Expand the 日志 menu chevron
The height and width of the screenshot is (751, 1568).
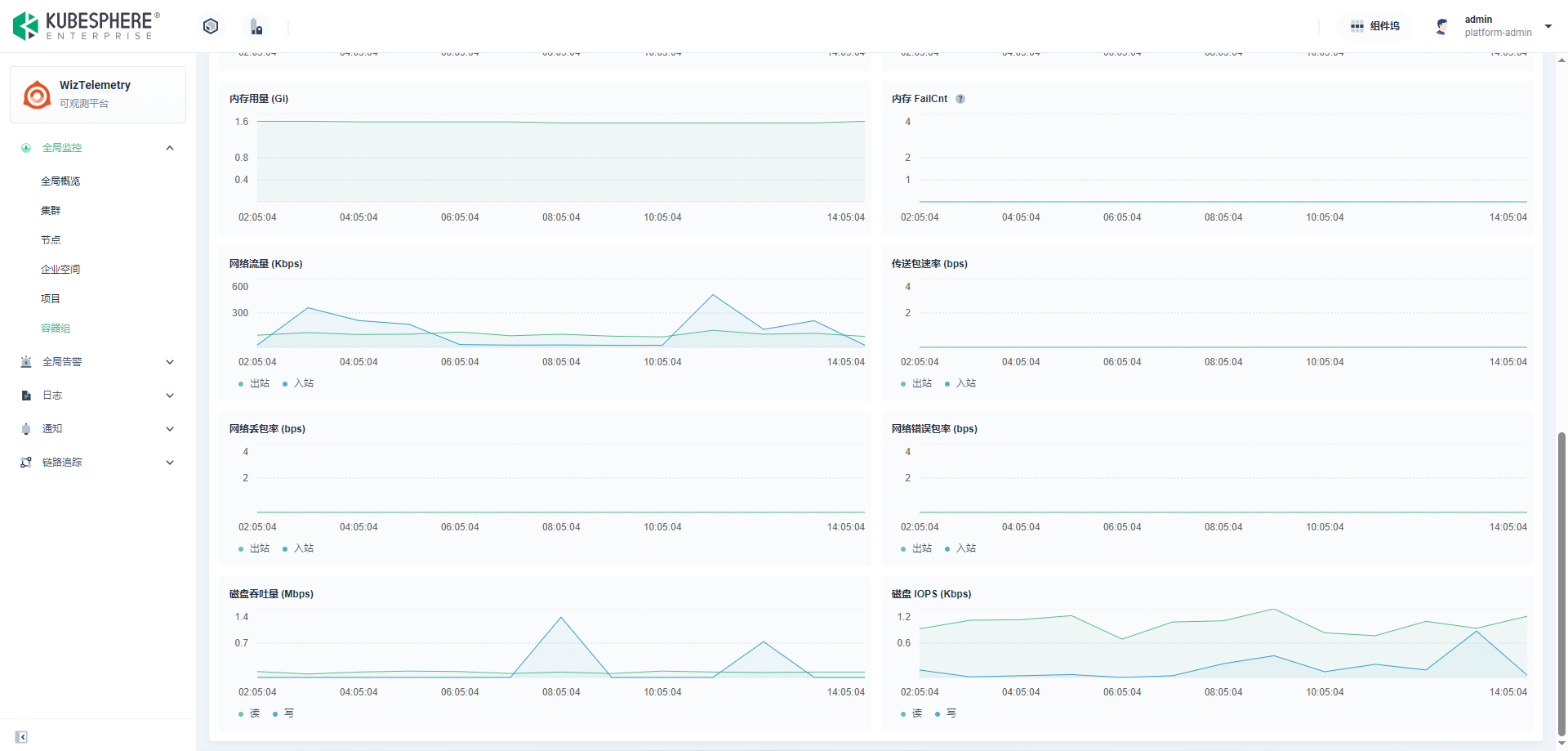coord(170,396)
